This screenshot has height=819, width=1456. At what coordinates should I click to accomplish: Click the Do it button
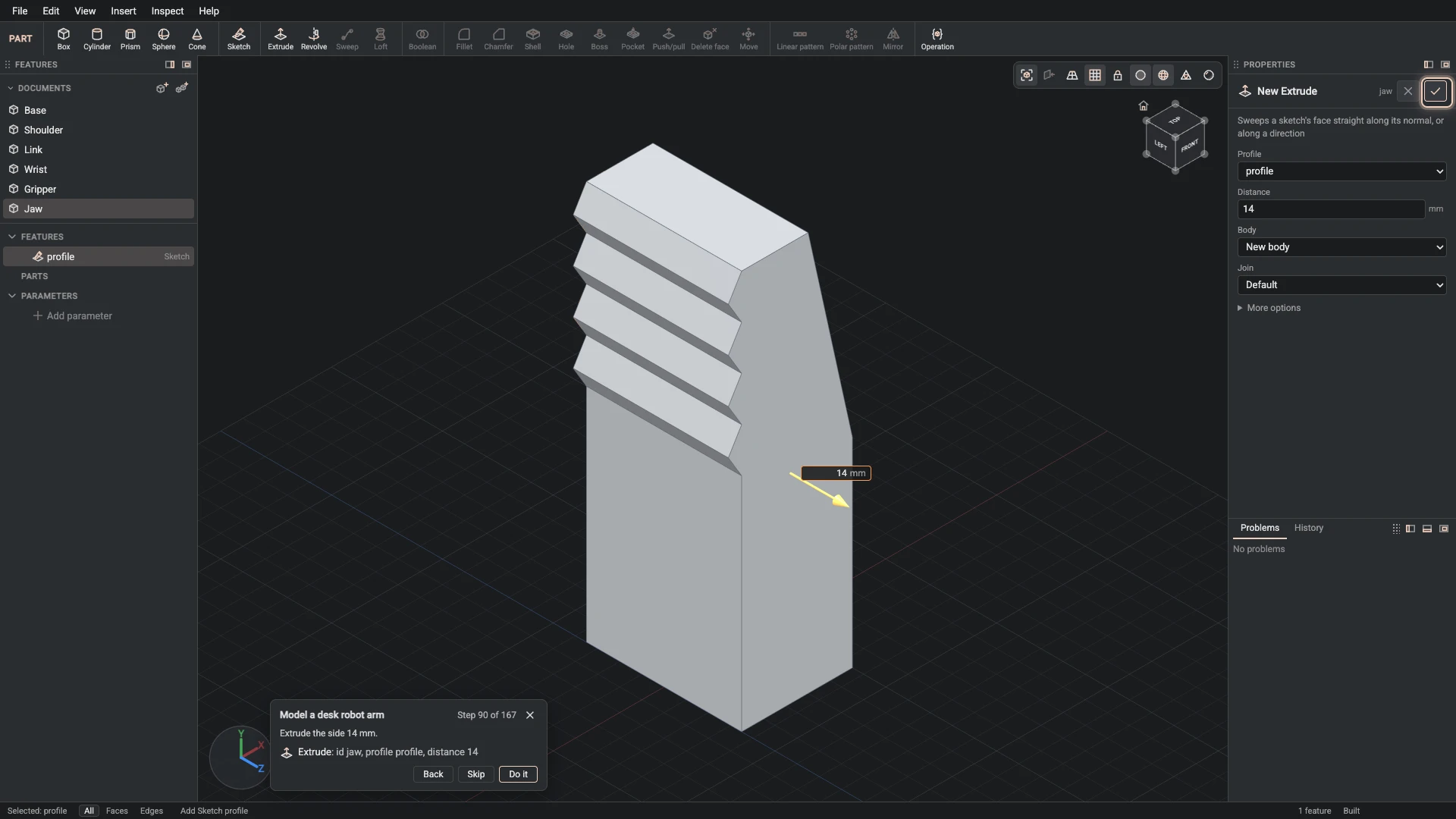tap(518, 774)
